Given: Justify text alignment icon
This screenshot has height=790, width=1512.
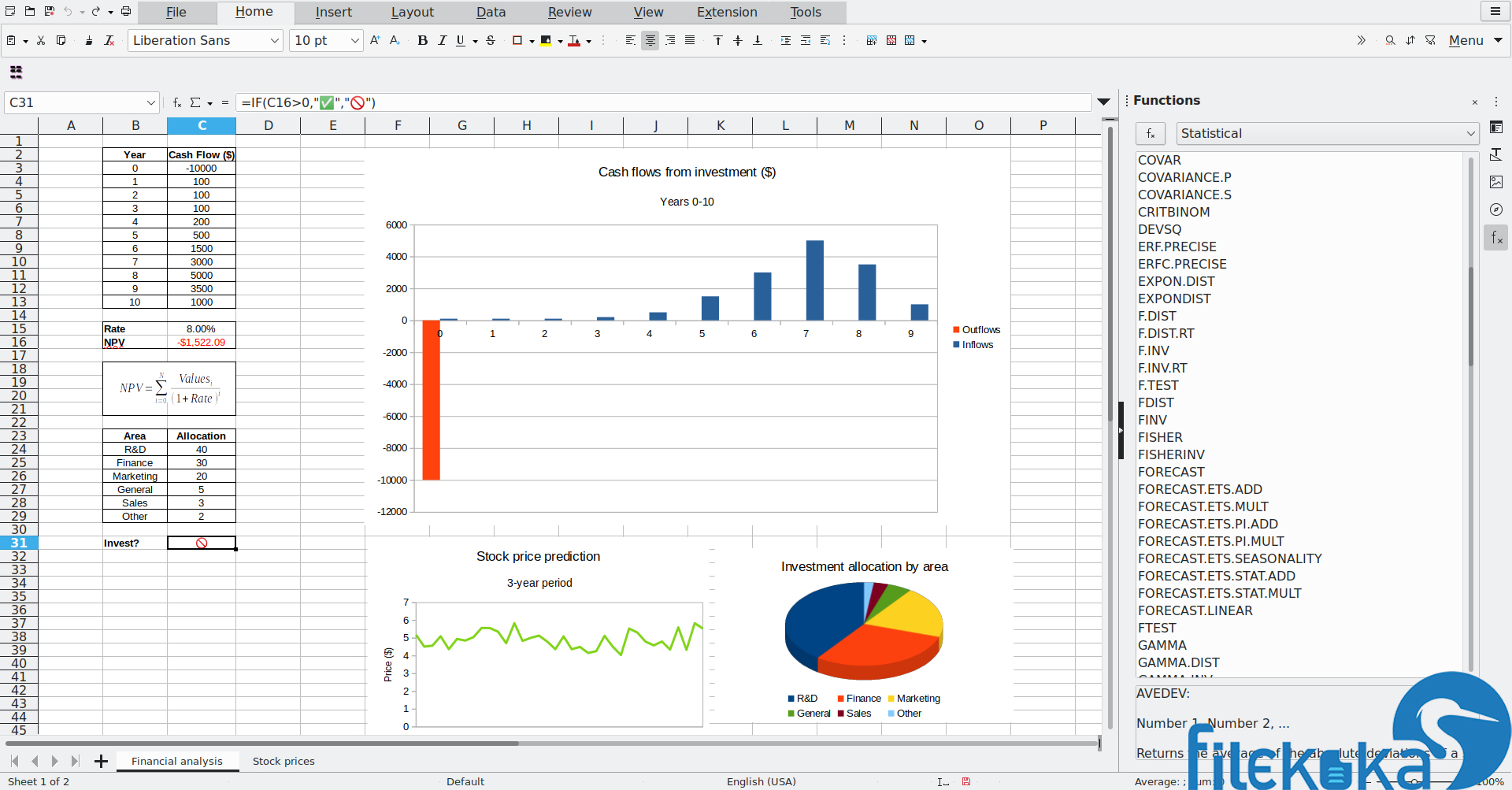Looking at the screenshot, I should [690, 40].
